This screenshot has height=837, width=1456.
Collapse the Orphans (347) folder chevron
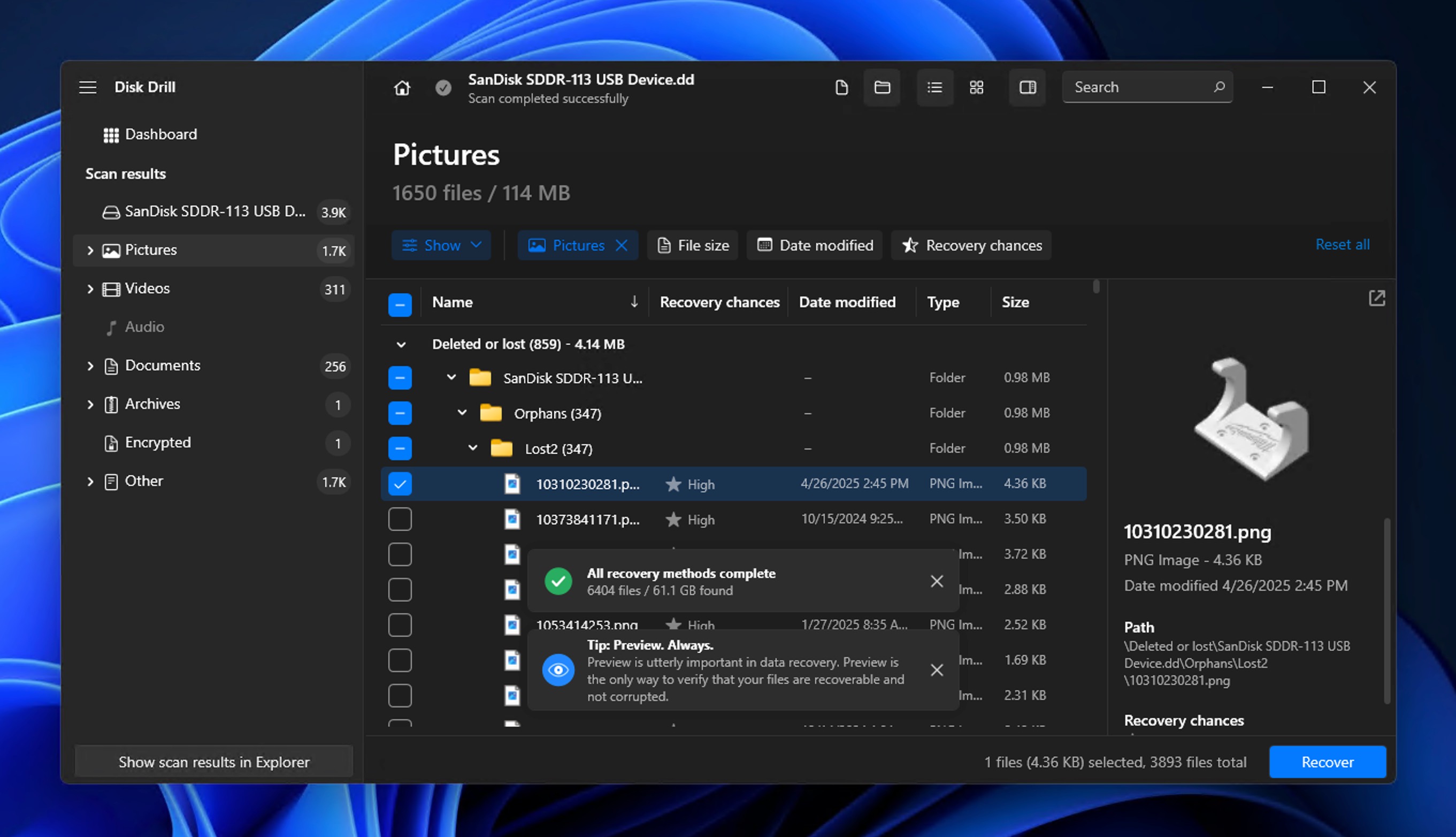pyautogui.click(x=462, y=413)
